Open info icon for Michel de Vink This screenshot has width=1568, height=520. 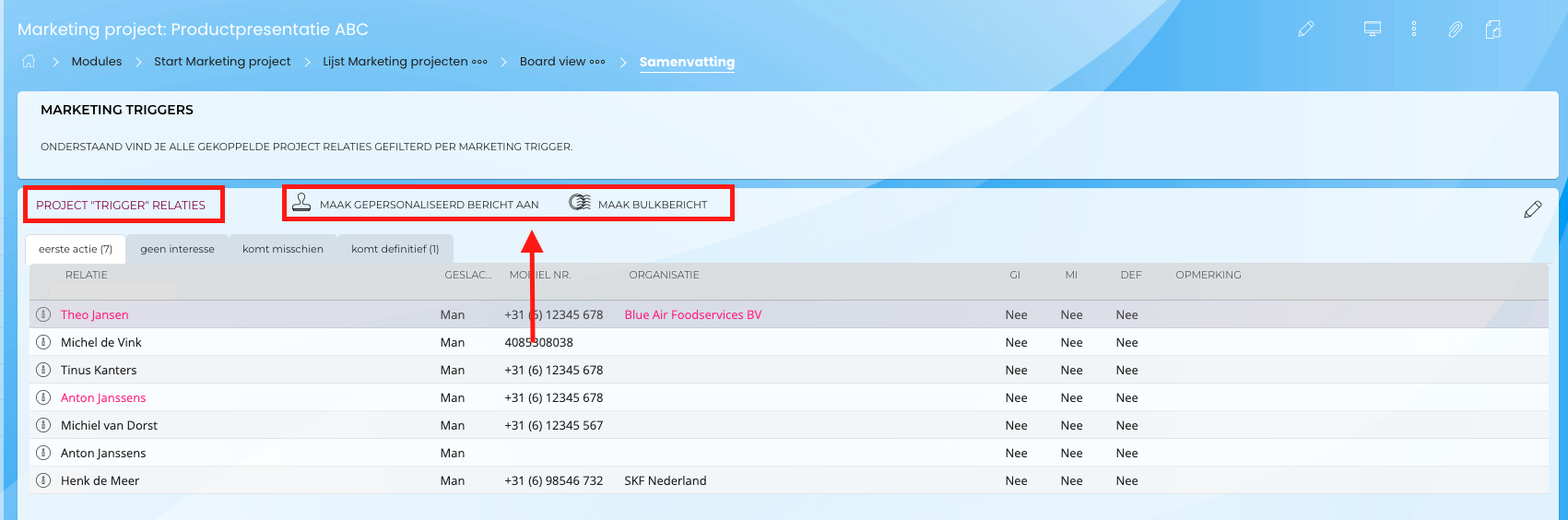click(x=43, y=342)
